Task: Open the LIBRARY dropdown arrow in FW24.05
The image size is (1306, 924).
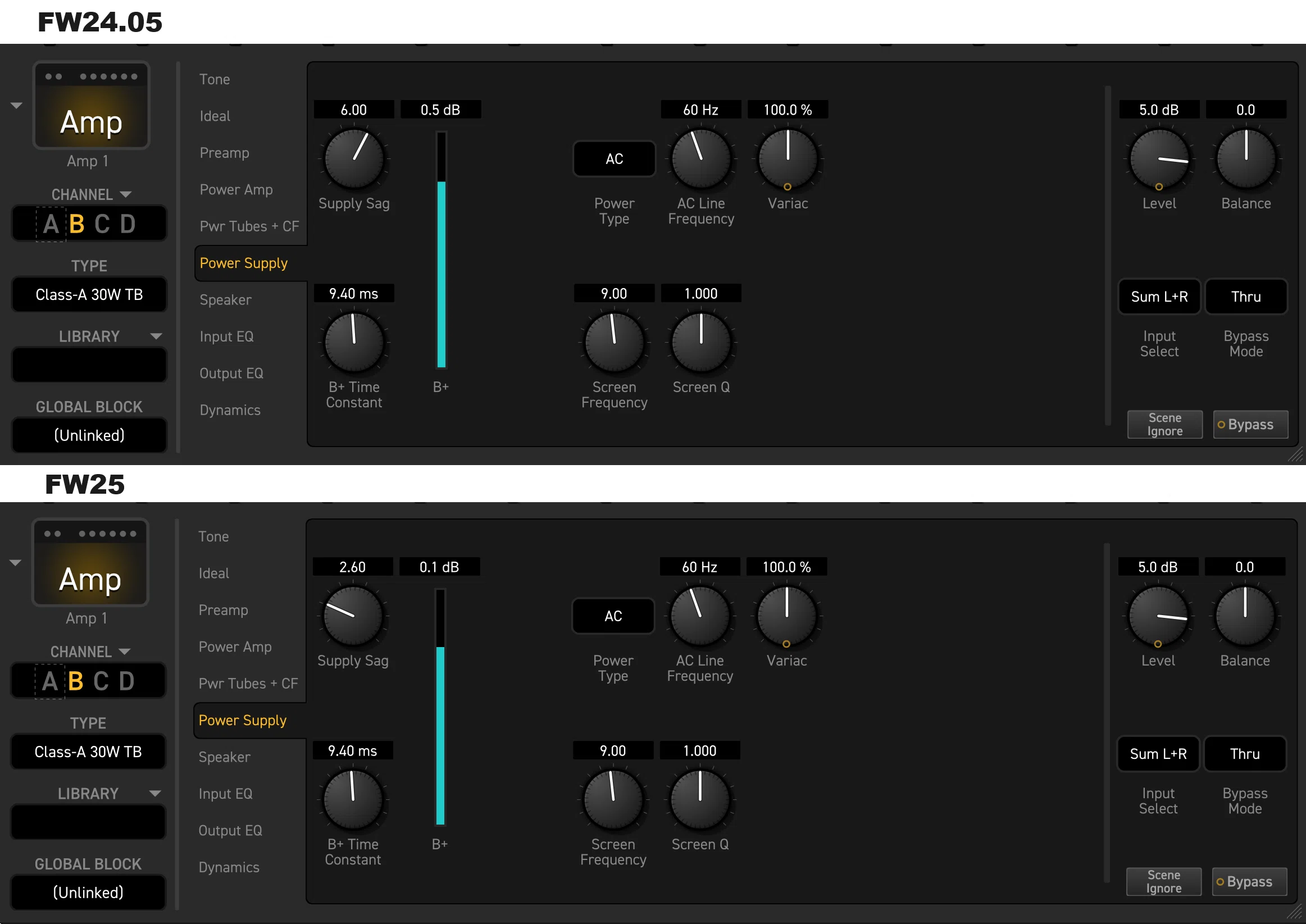Action: (156, 336)
